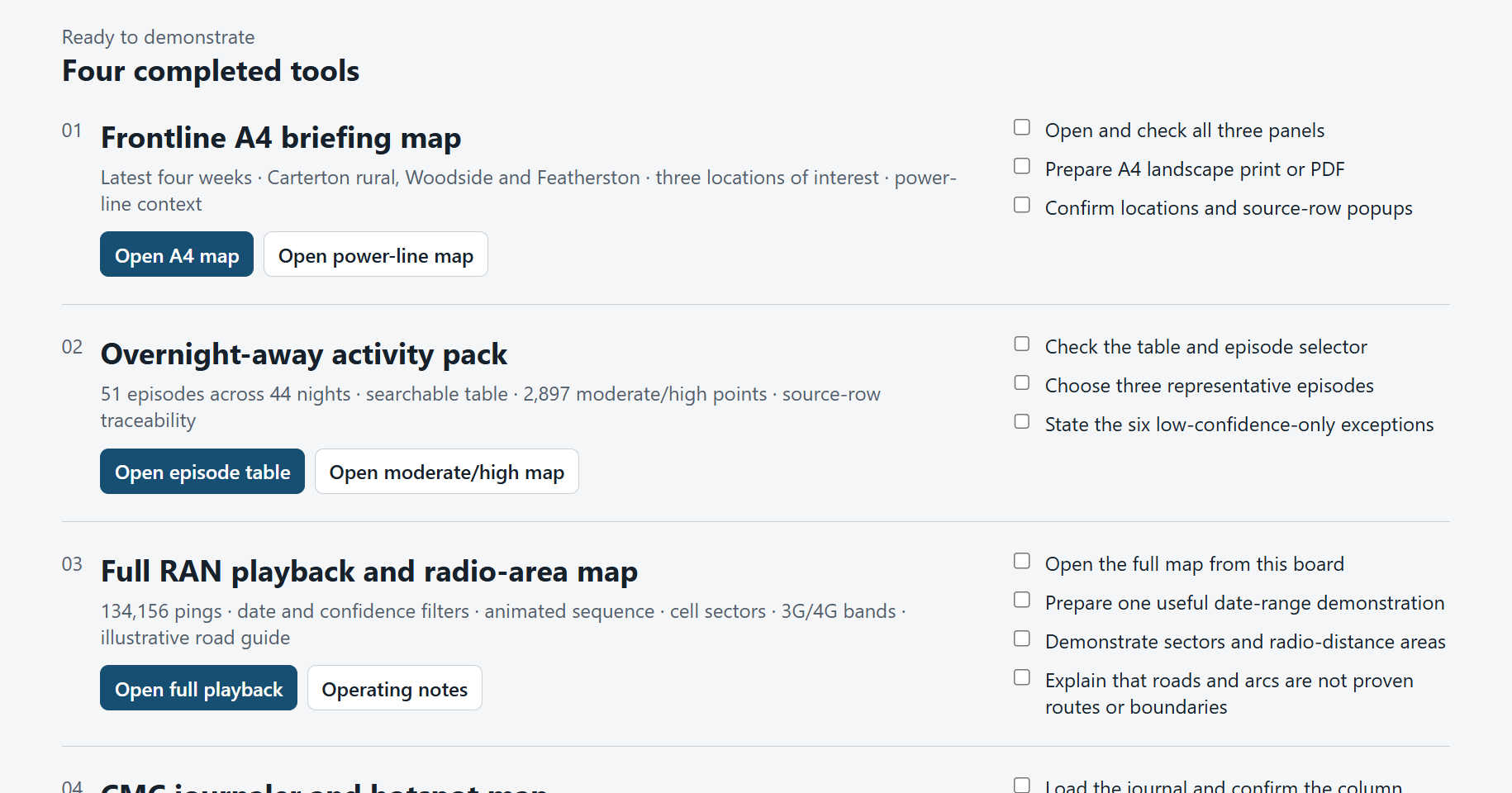Open full playback tool

[198, 688]
